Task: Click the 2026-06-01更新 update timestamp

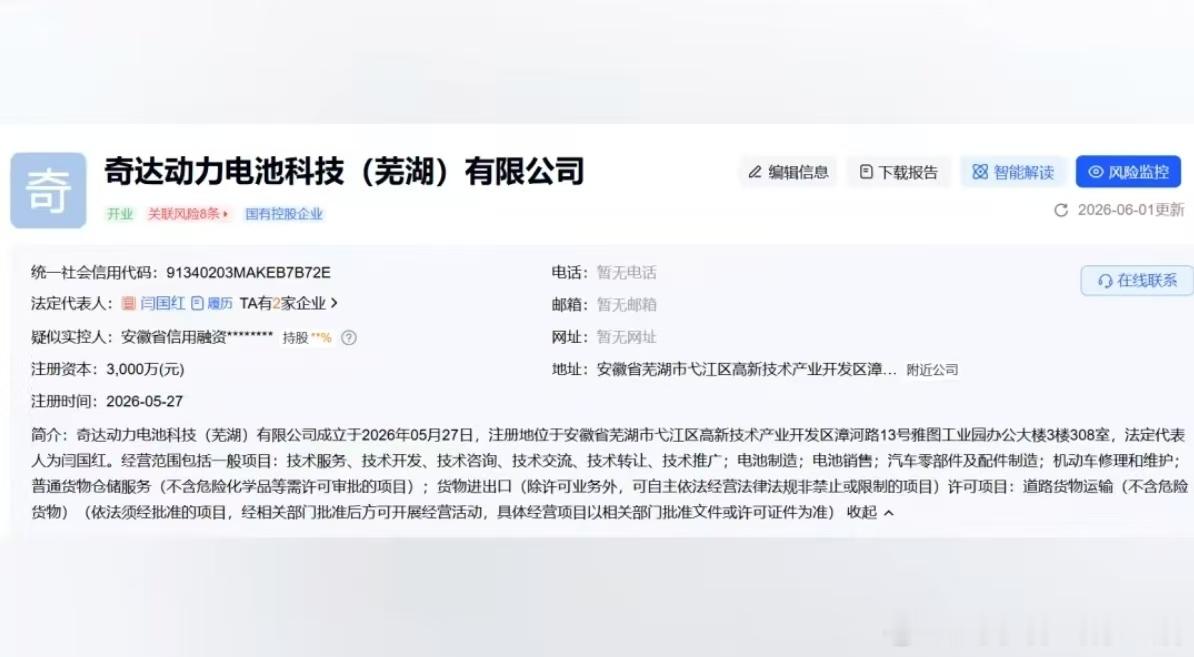Action: (x=1131, y=210)
